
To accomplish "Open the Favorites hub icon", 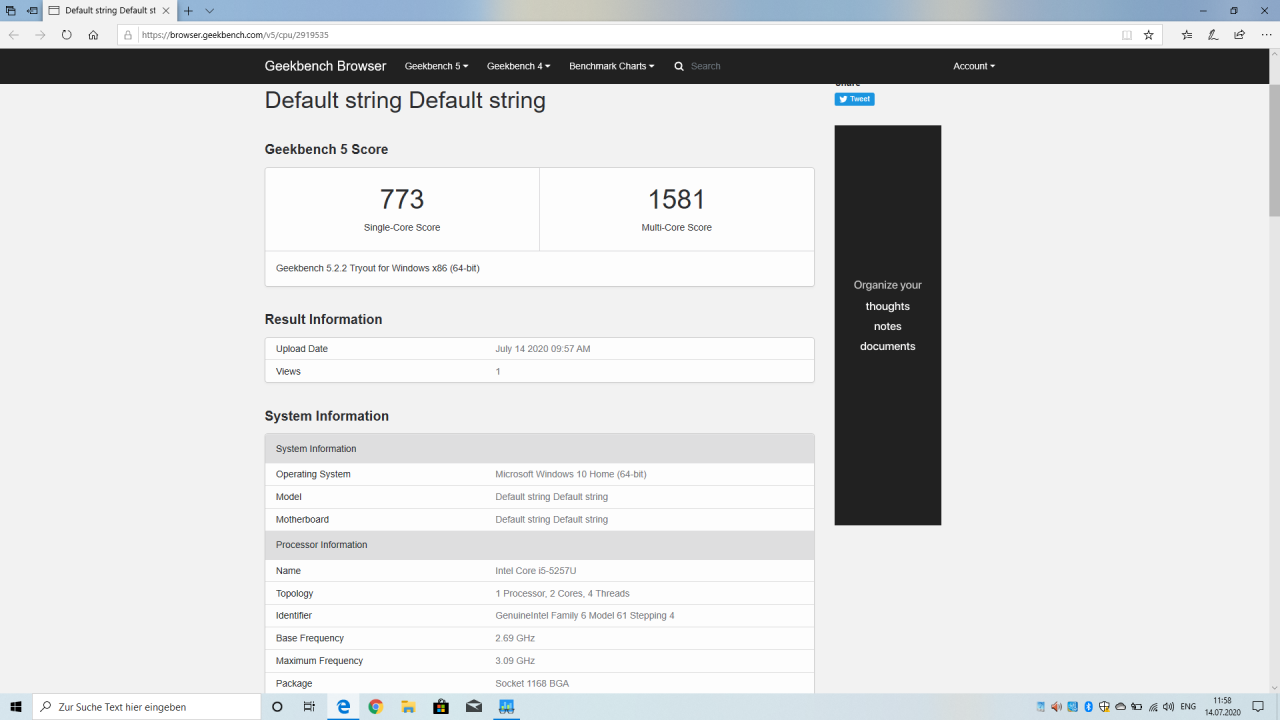I will [1187, 34].
